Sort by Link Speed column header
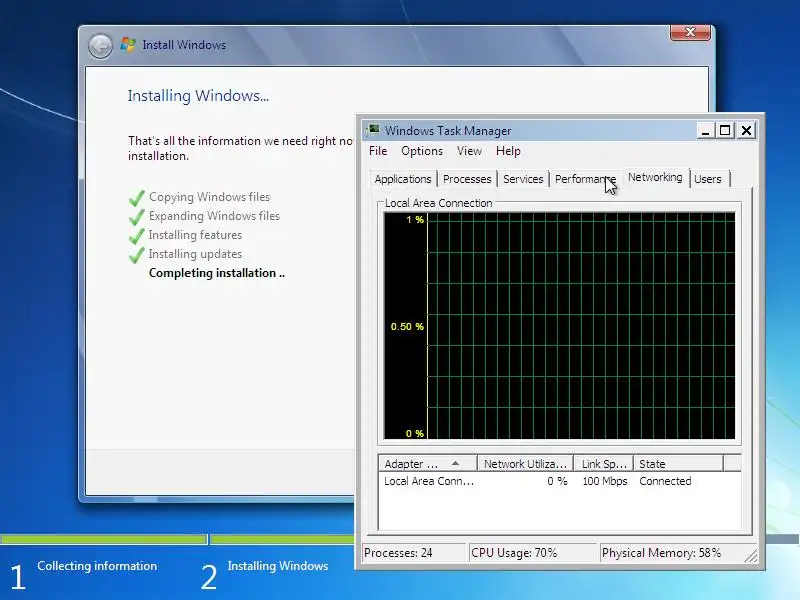The height and width of the screenshot is (600, 800). coord(604,464)
